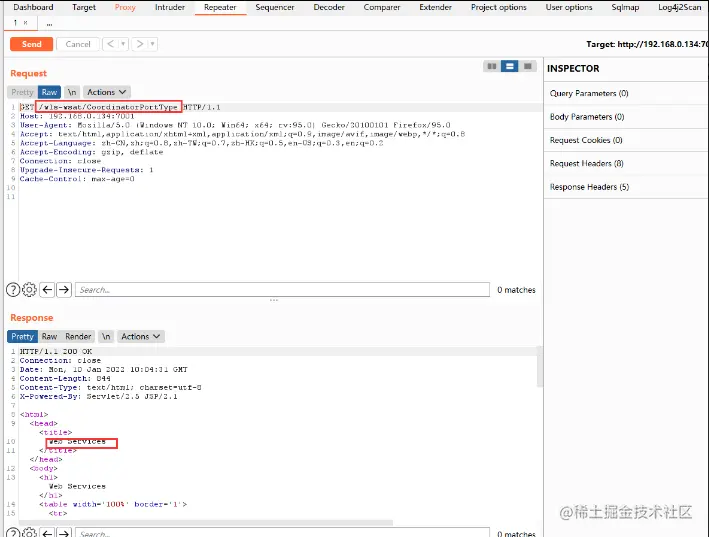Switch to the Target tab
The image size is (709, 537).
(x=84, y=7)
